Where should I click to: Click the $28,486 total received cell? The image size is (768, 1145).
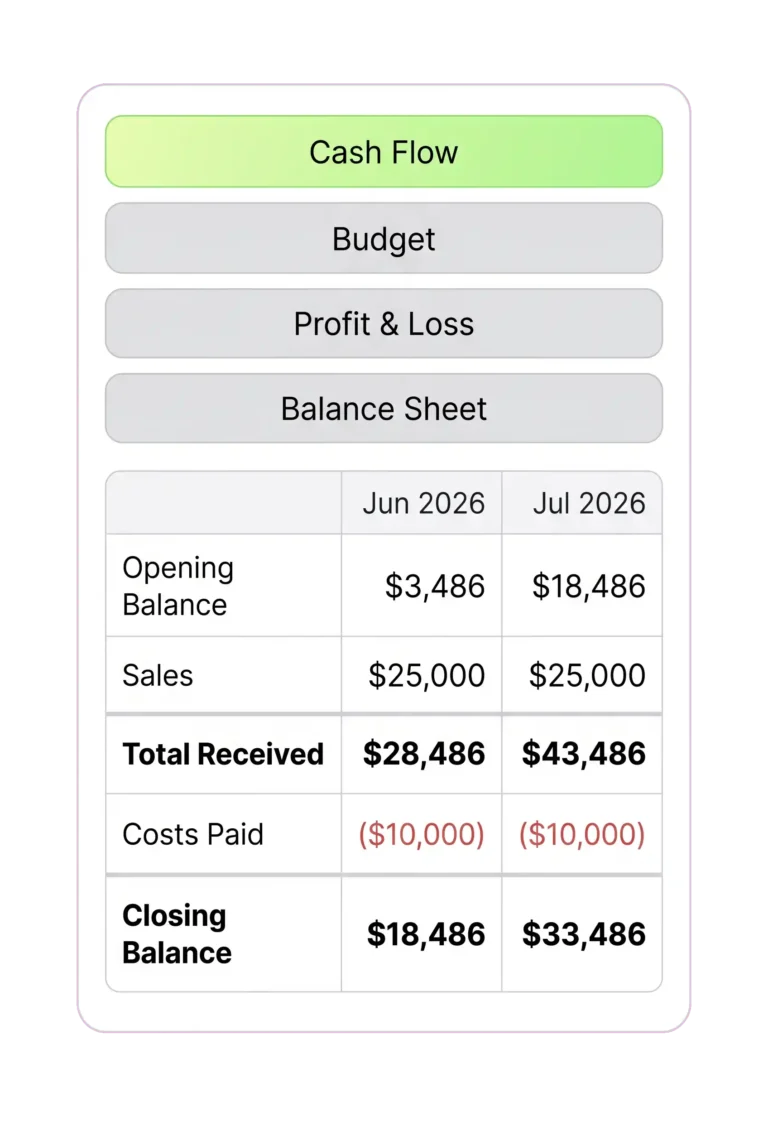pos(423,754)
